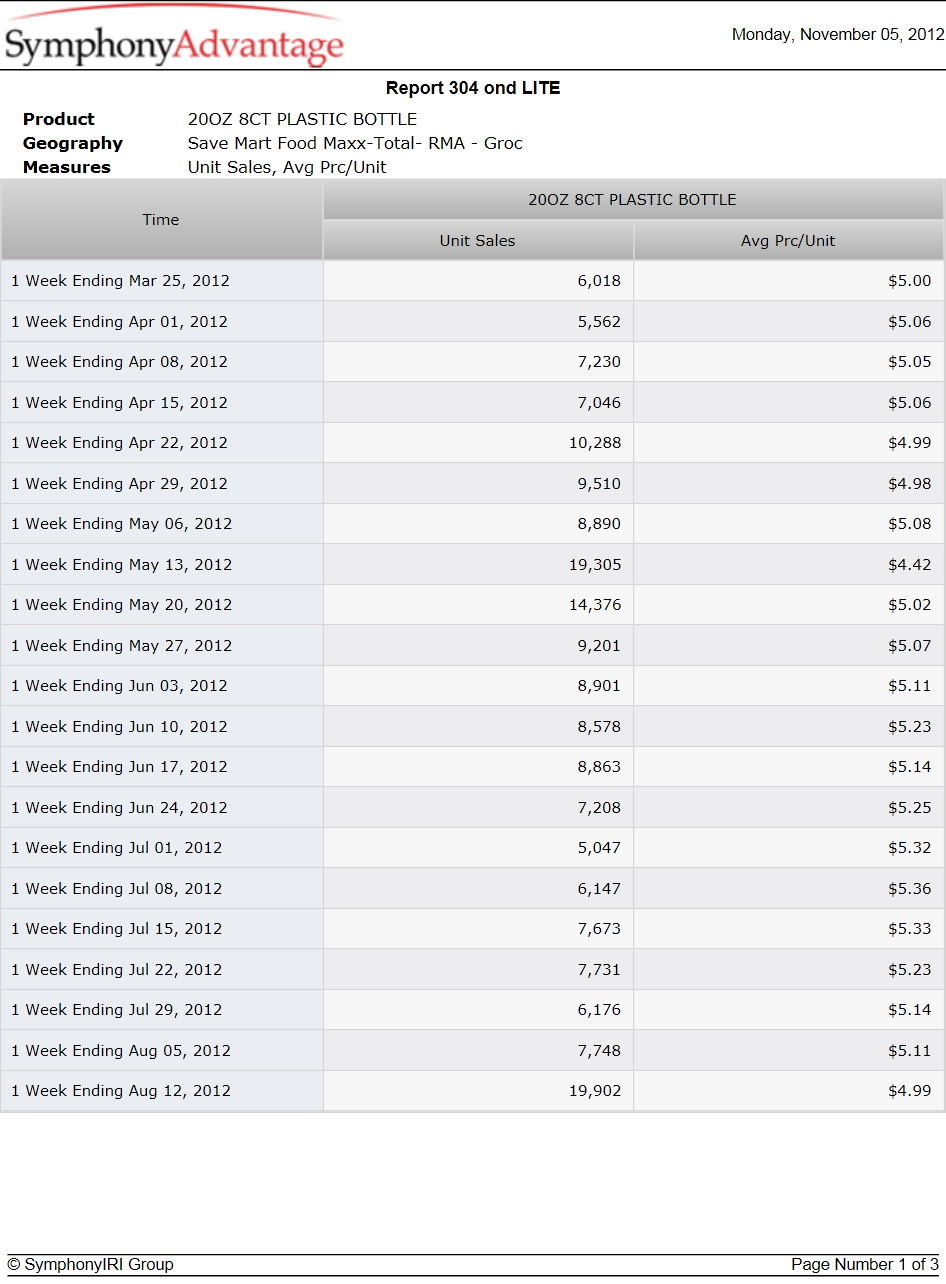Select the row label 1 Week Ending Jun 03, 2012
This screenshot has height=1284, width=946.
click(x=119, y=686)
